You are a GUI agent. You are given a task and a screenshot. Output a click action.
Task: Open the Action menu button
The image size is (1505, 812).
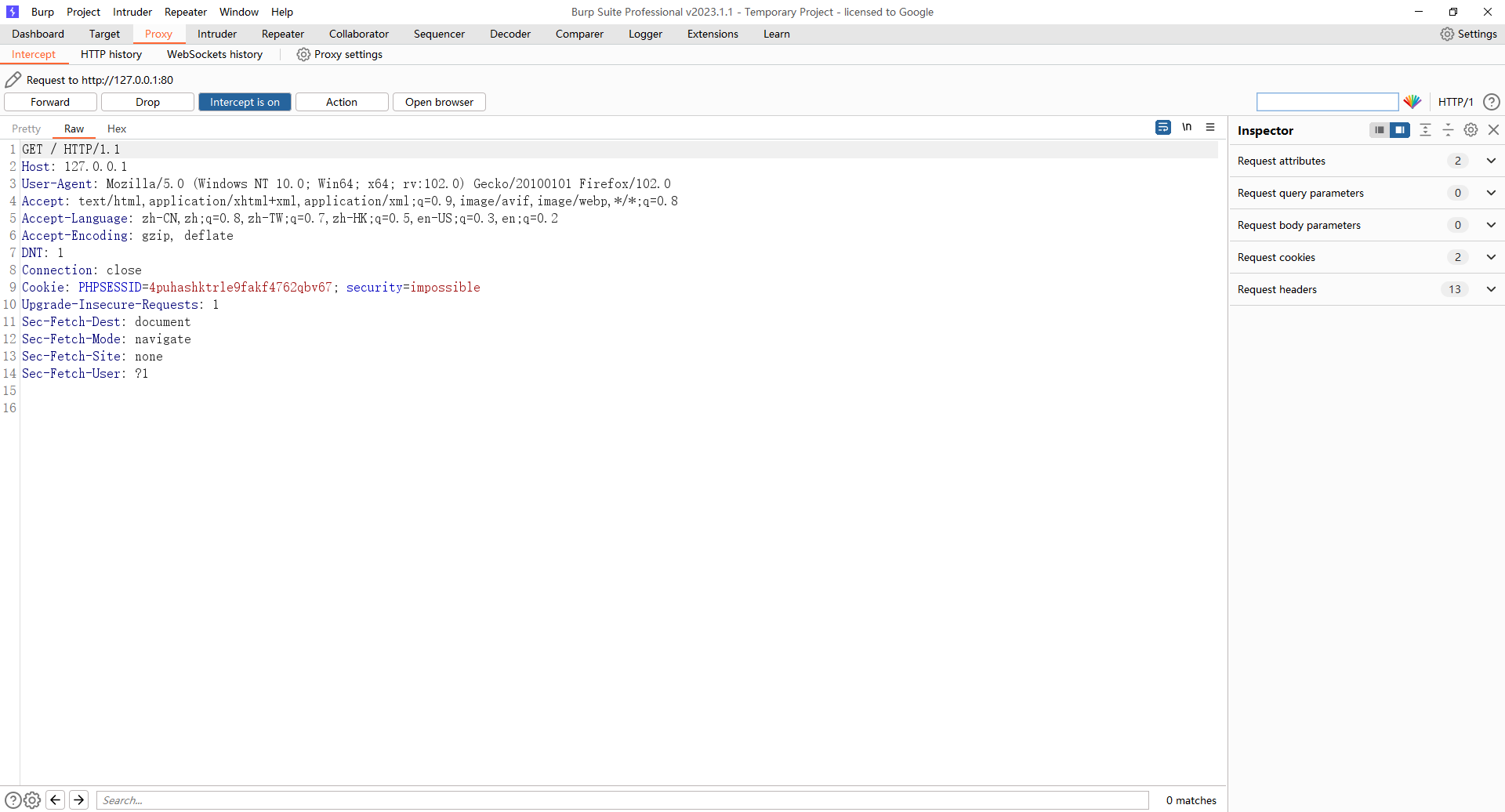pyautogui.click(x=342, y=102)
